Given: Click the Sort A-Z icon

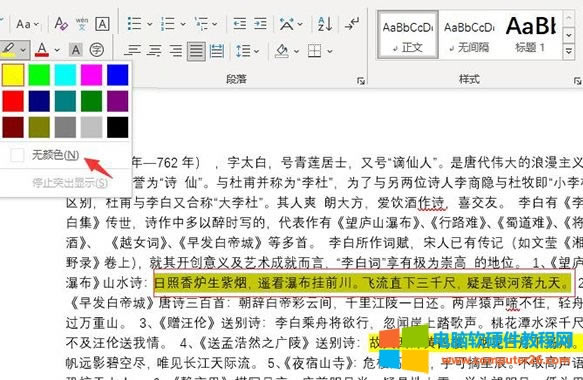Looking at the screenshot, I should (x=325, y=24).
